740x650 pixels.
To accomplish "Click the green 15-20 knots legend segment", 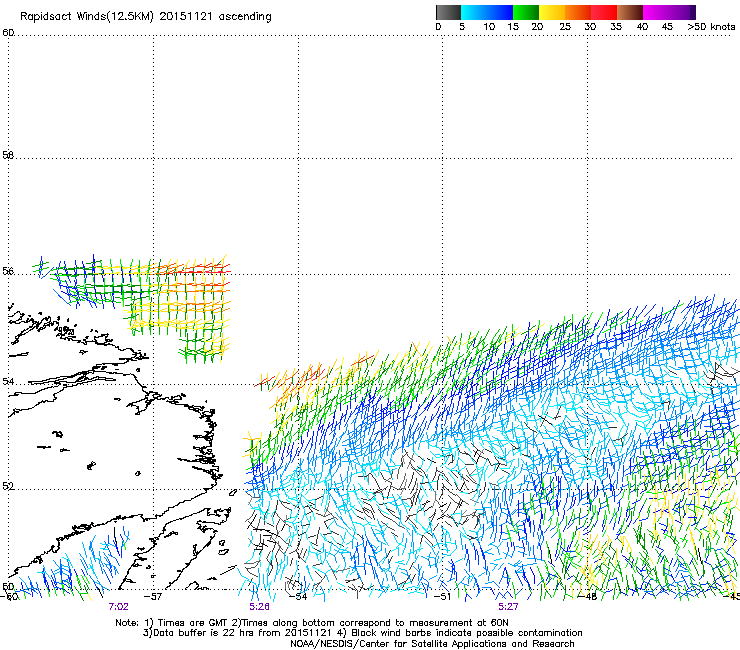I will click(526, 12).
